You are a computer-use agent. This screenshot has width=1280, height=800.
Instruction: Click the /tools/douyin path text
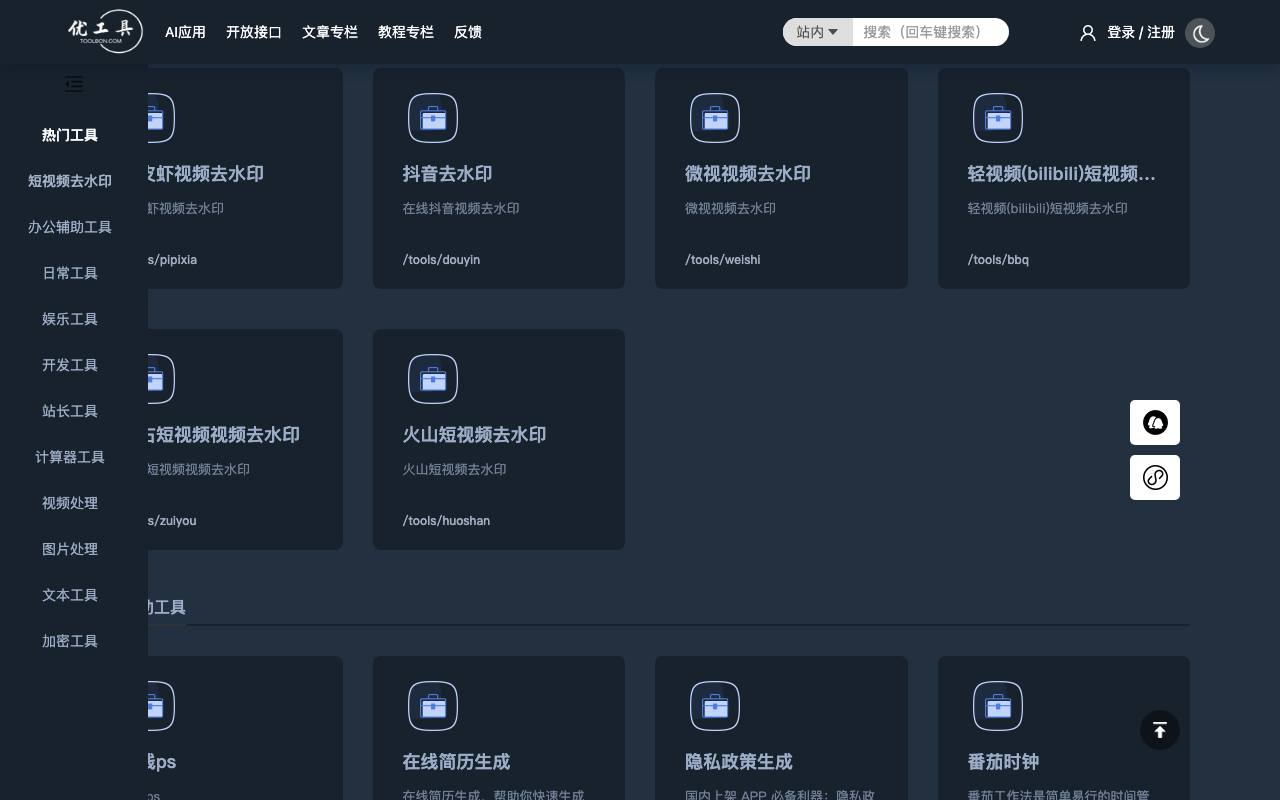(x=442, y=260)
